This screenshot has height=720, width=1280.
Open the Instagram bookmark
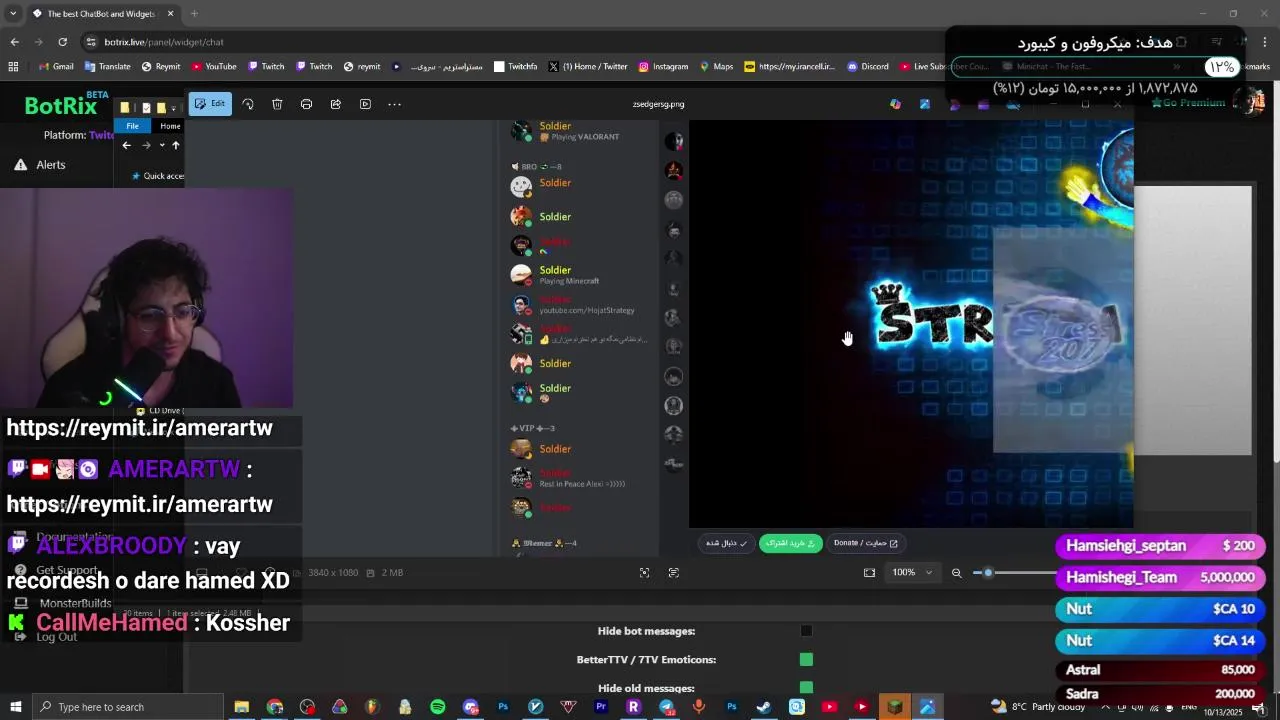tap(663, 67)
